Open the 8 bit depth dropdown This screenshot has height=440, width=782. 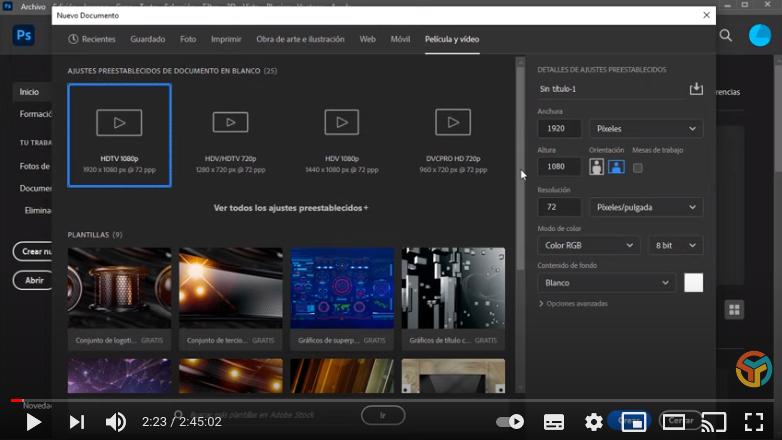pos(675,245)
